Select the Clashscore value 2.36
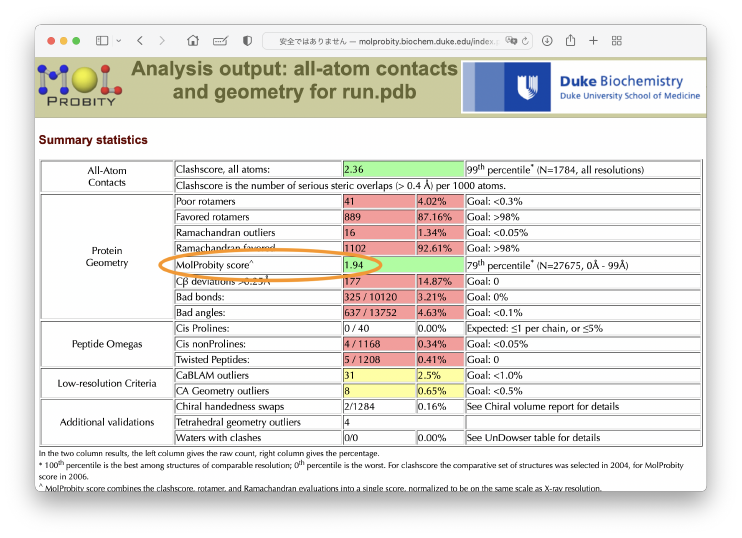The image size is (742, 538). pos(354,169)
